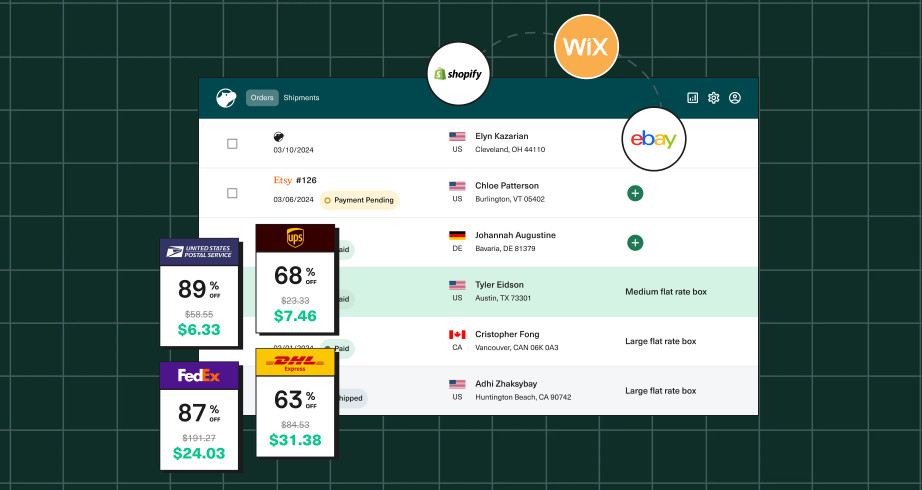This screenshot has width=922, height=490.
Task: Add package for Johannah Augustine with plus icon
Action: pos(635,242)
